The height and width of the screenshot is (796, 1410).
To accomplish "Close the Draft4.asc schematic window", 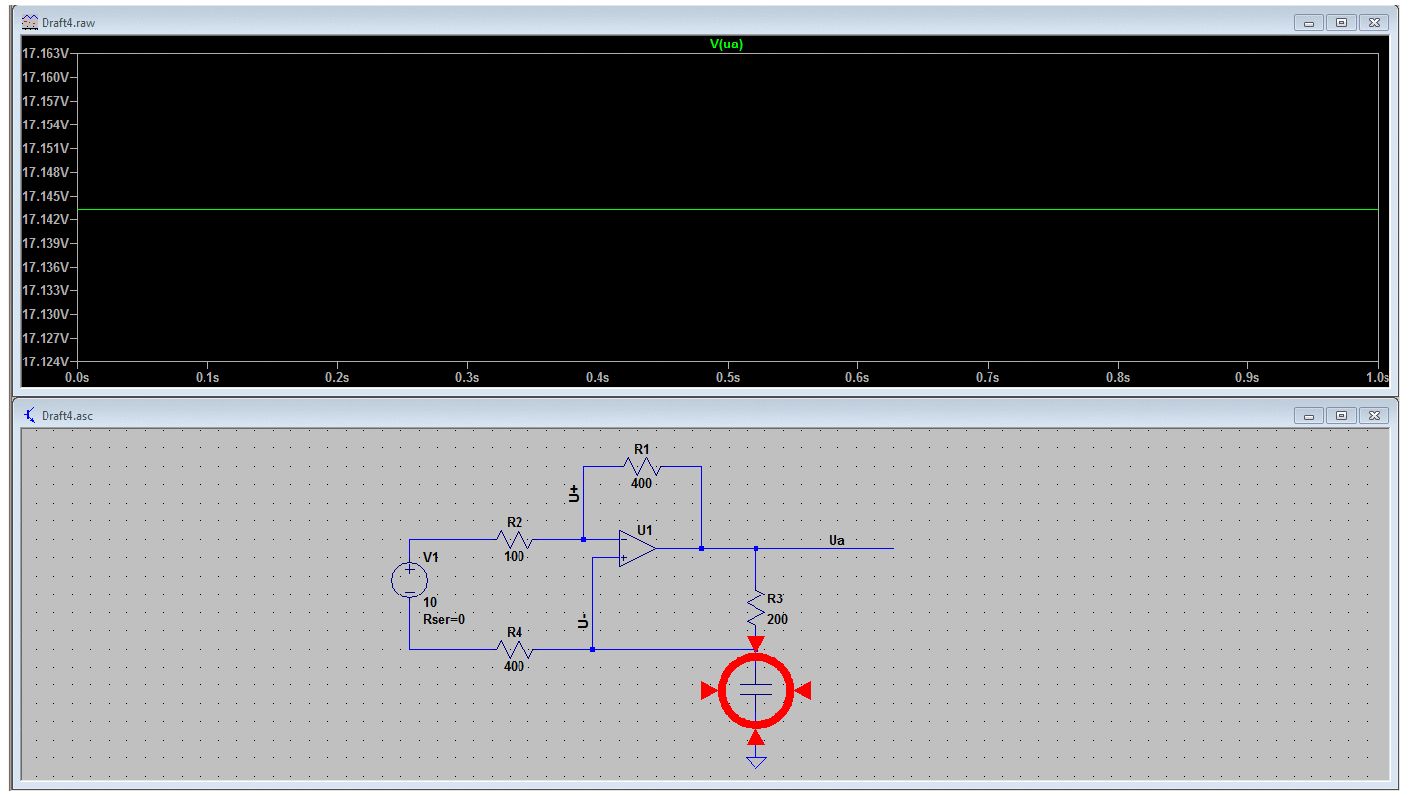I will (1374, 415).
